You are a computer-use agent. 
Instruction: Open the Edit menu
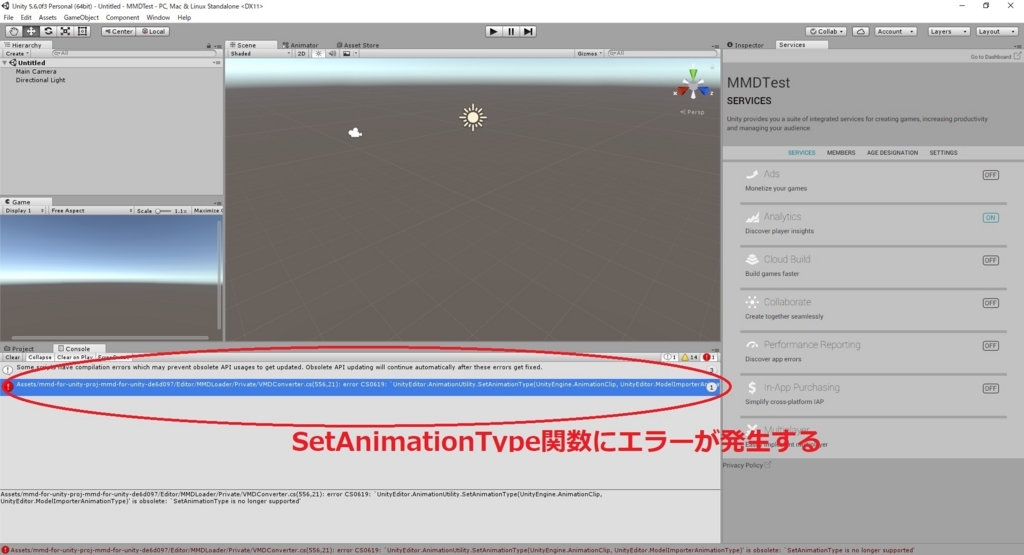coord(26,18)
